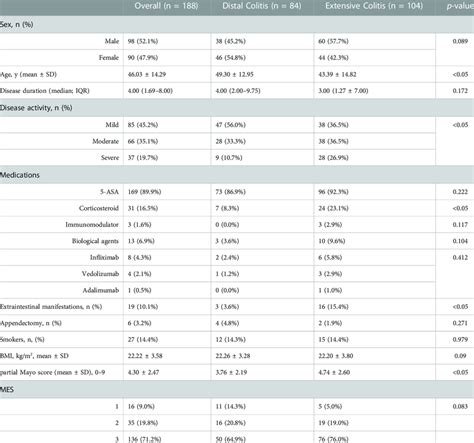Viewport: 474px width, 443px height.
Task: Select the "Male" row label
Action: click(112, 41)
